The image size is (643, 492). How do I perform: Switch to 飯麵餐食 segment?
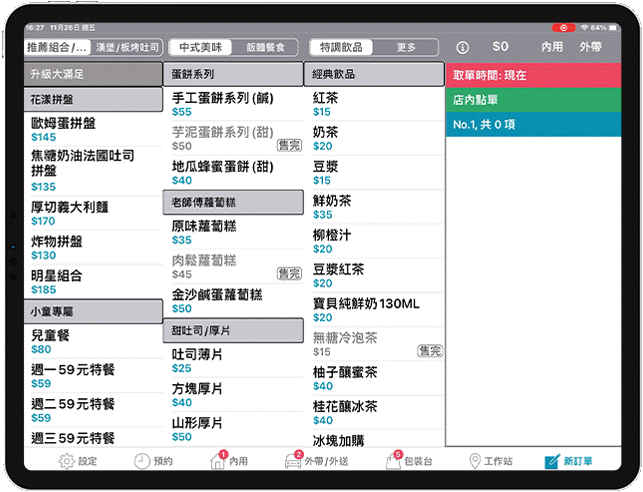(266, 47)
